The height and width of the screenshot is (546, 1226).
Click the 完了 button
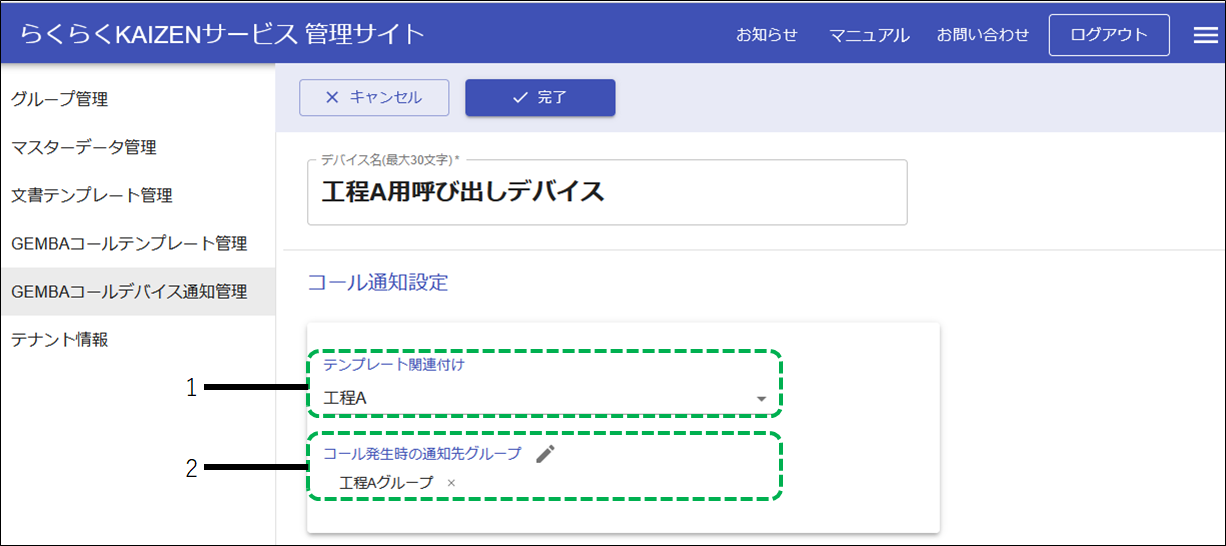point(540,98)
